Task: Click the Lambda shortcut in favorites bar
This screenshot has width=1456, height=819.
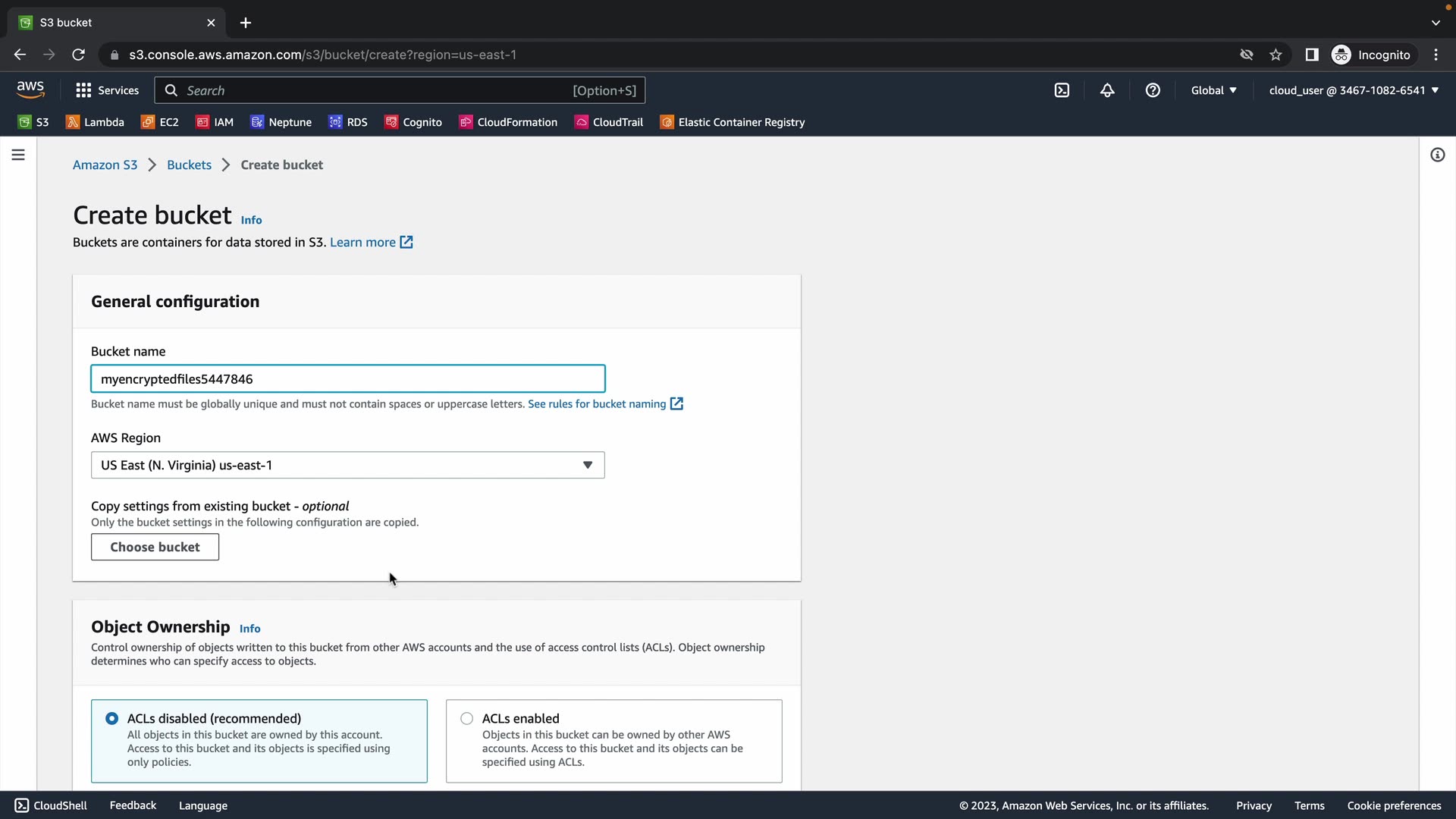Action: [96, 122]
